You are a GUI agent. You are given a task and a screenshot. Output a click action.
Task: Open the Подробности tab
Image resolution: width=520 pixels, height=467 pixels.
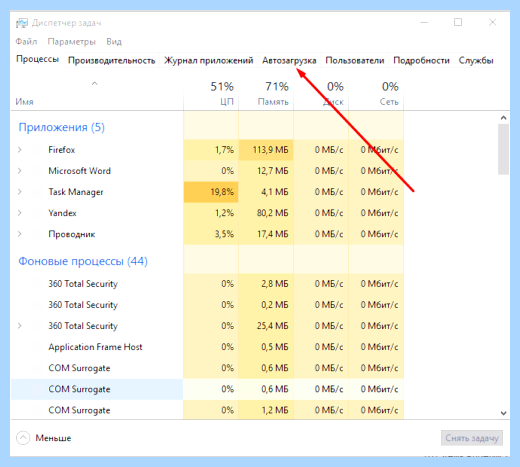(x=421, y=60)
